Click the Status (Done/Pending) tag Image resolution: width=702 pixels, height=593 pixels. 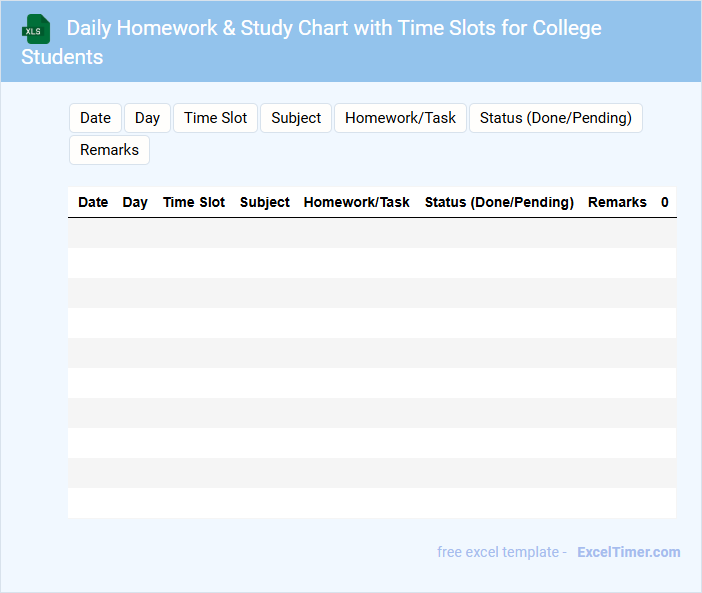click(555, 118)
